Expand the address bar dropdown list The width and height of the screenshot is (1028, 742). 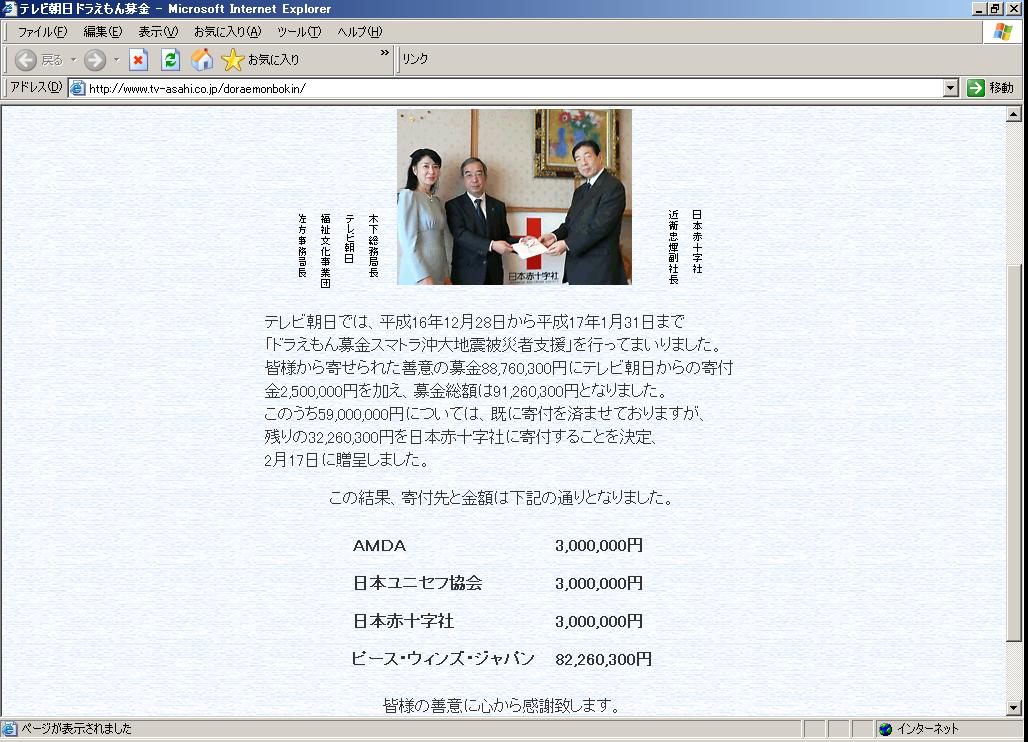click(951, 88)
